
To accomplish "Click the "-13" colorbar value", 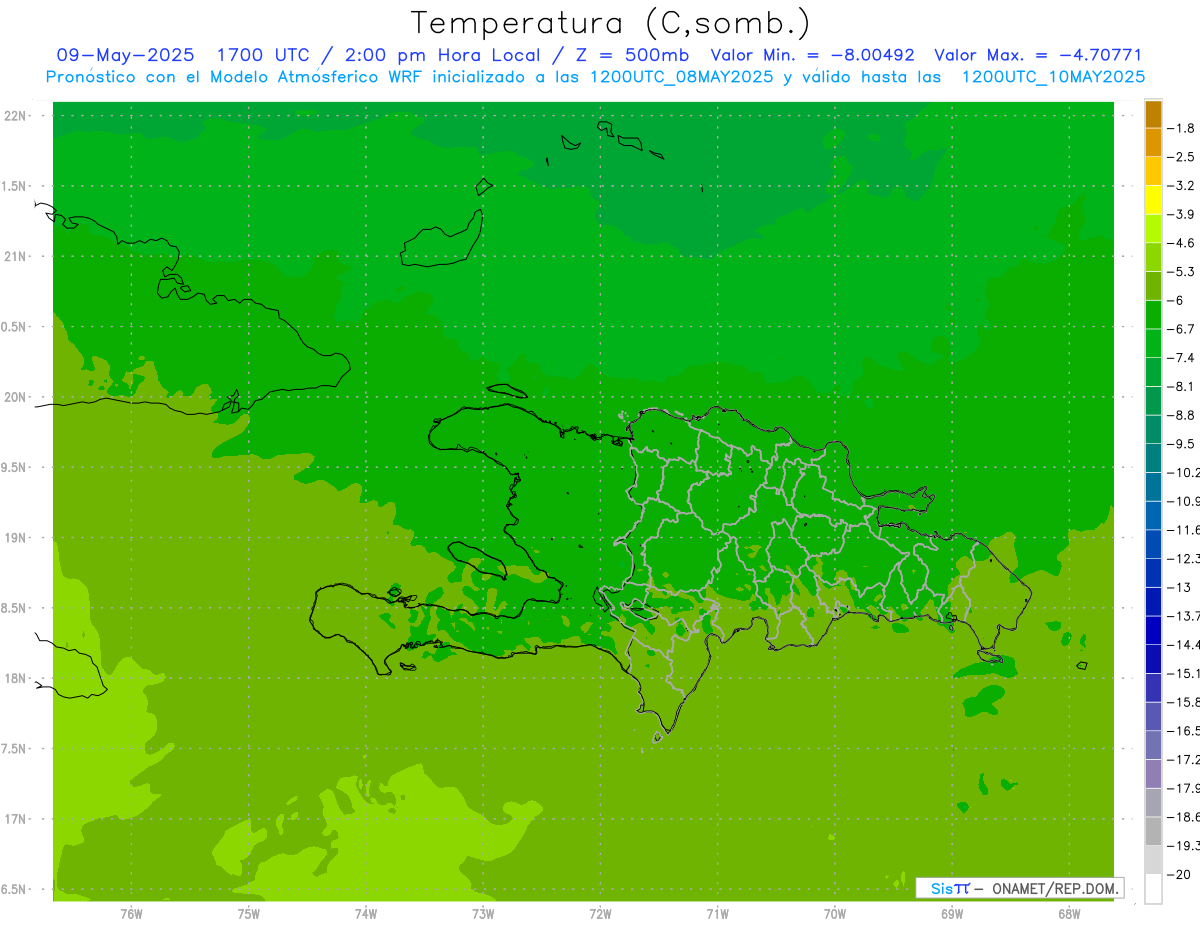I will 1179,587.
